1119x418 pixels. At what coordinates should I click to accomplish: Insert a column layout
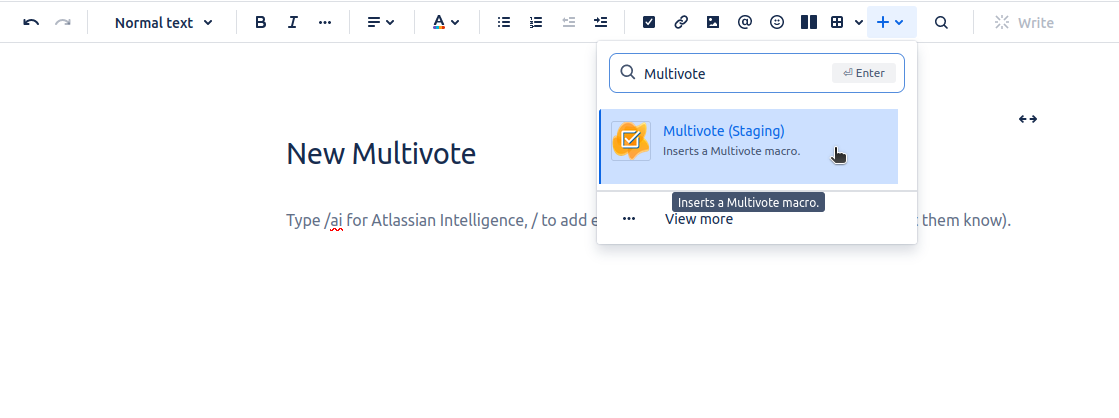809,22
